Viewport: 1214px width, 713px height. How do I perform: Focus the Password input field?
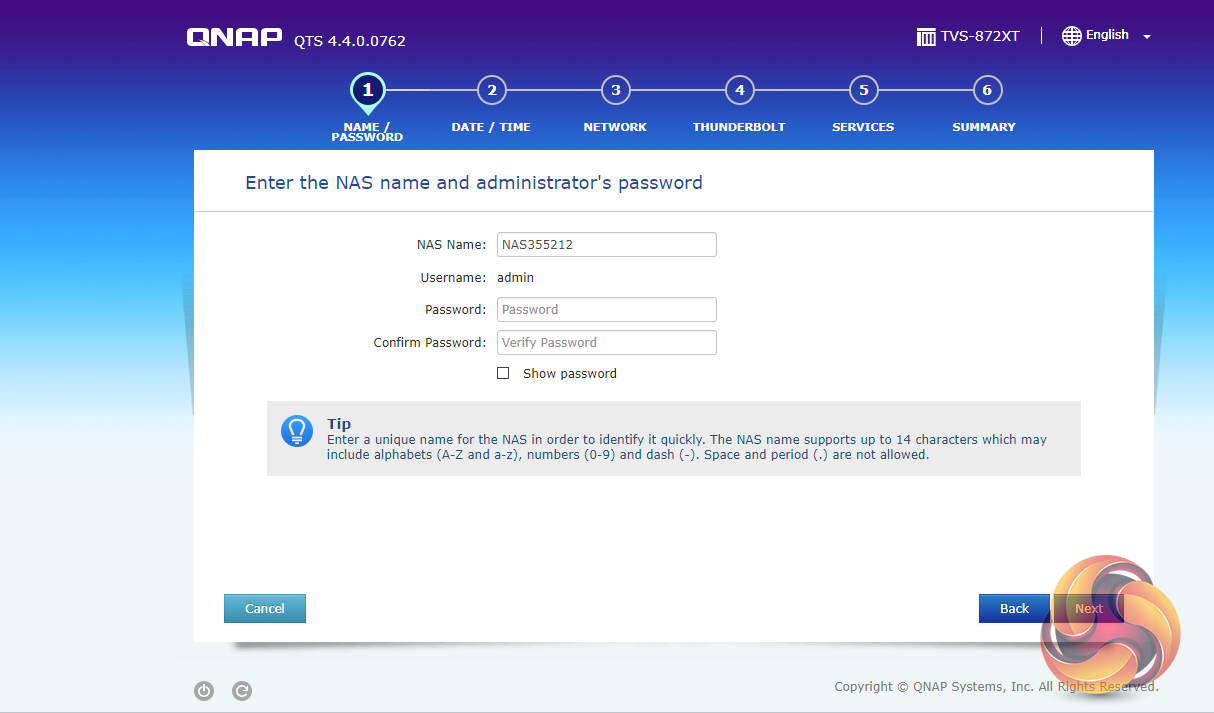[607, 309]
